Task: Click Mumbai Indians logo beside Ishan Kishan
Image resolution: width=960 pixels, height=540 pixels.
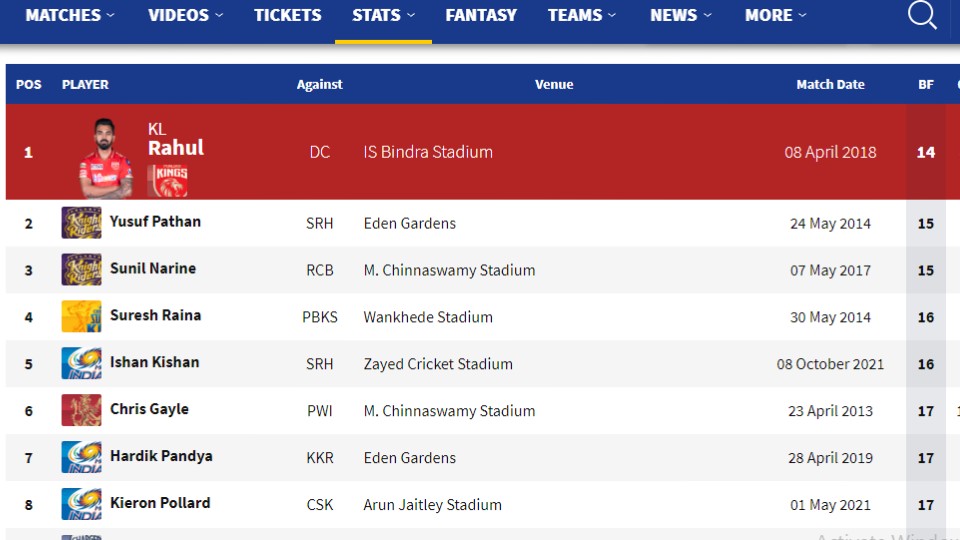Action: click(81, 364)
